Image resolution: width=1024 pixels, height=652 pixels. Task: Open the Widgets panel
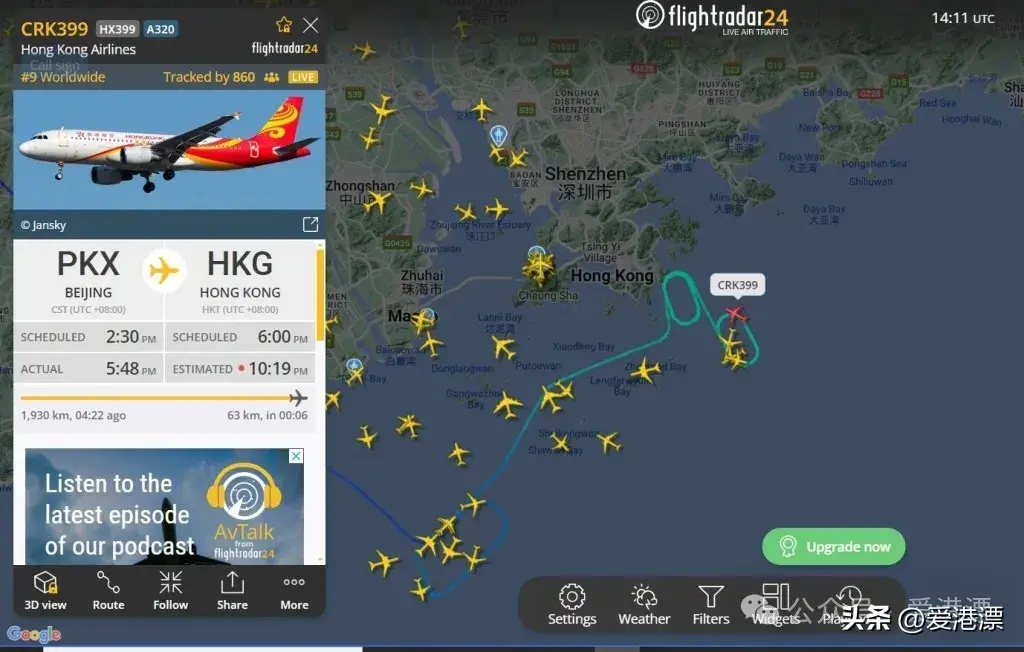775,605
